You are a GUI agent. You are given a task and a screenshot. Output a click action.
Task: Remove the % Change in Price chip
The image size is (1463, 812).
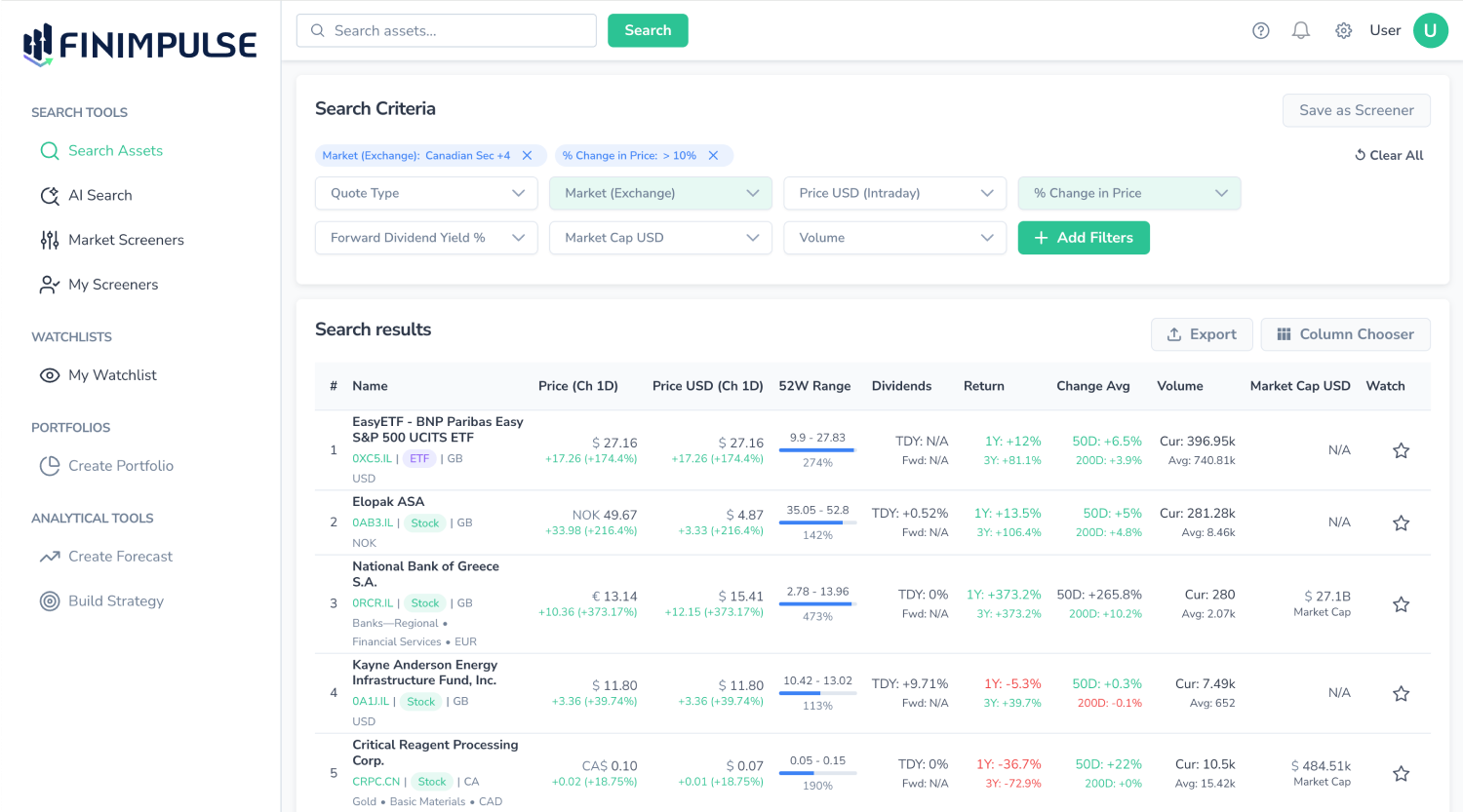[x=713, y=156]
